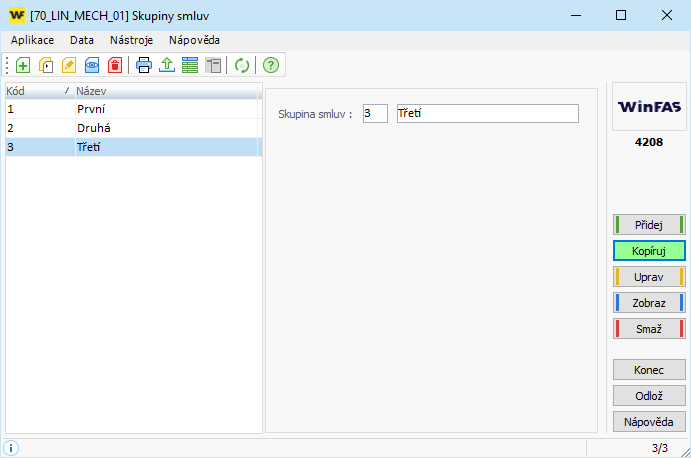Viewport: 691px width, 458px height.
Task: Click the info icon in status bar
Action: [x=11, y=448]
